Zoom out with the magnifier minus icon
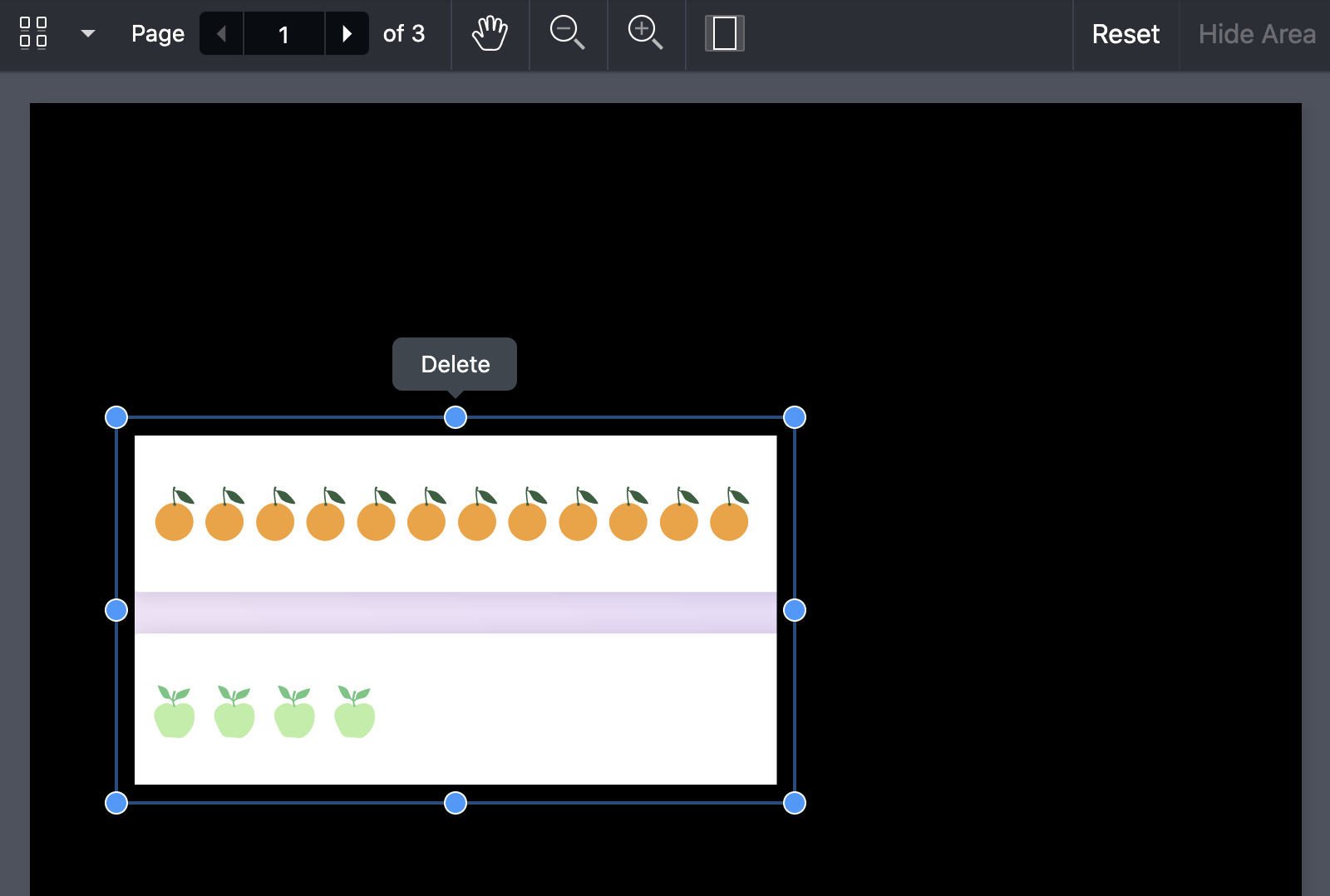Viewport: 1330px width, 896px height. tap(567, 33)
